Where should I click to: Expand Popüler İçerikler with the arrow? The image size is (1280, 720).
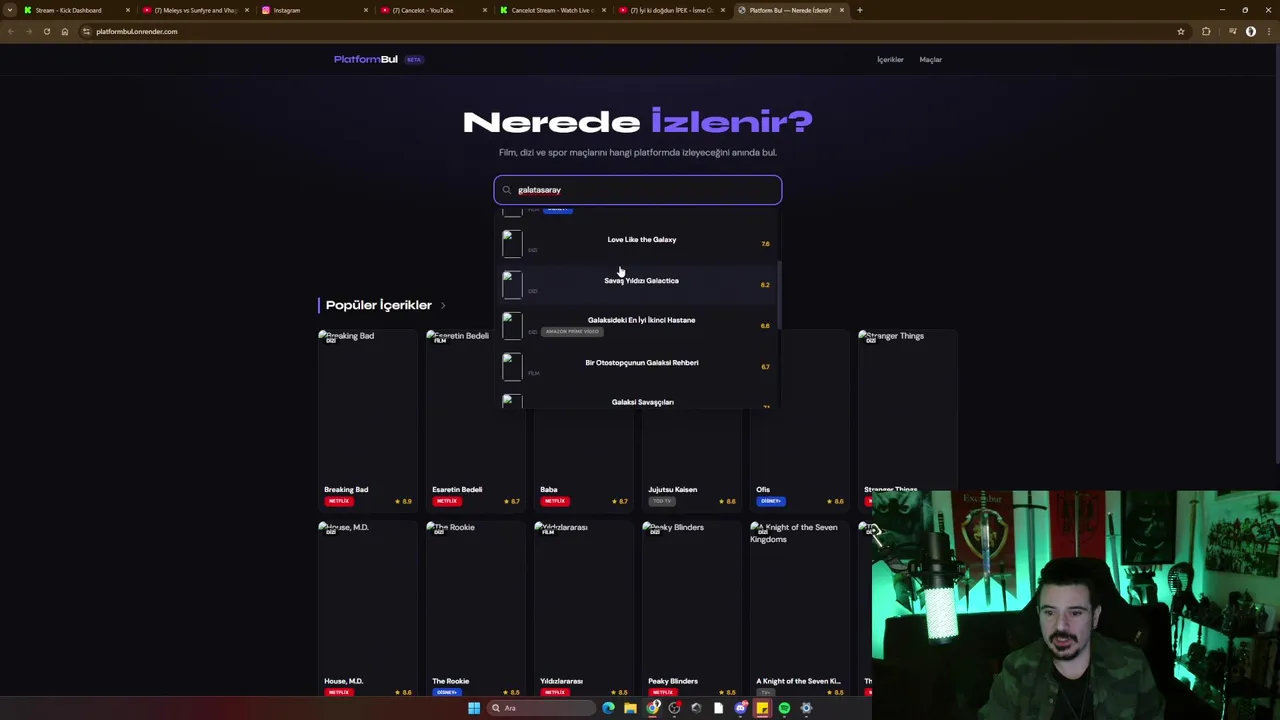point(442,305)
